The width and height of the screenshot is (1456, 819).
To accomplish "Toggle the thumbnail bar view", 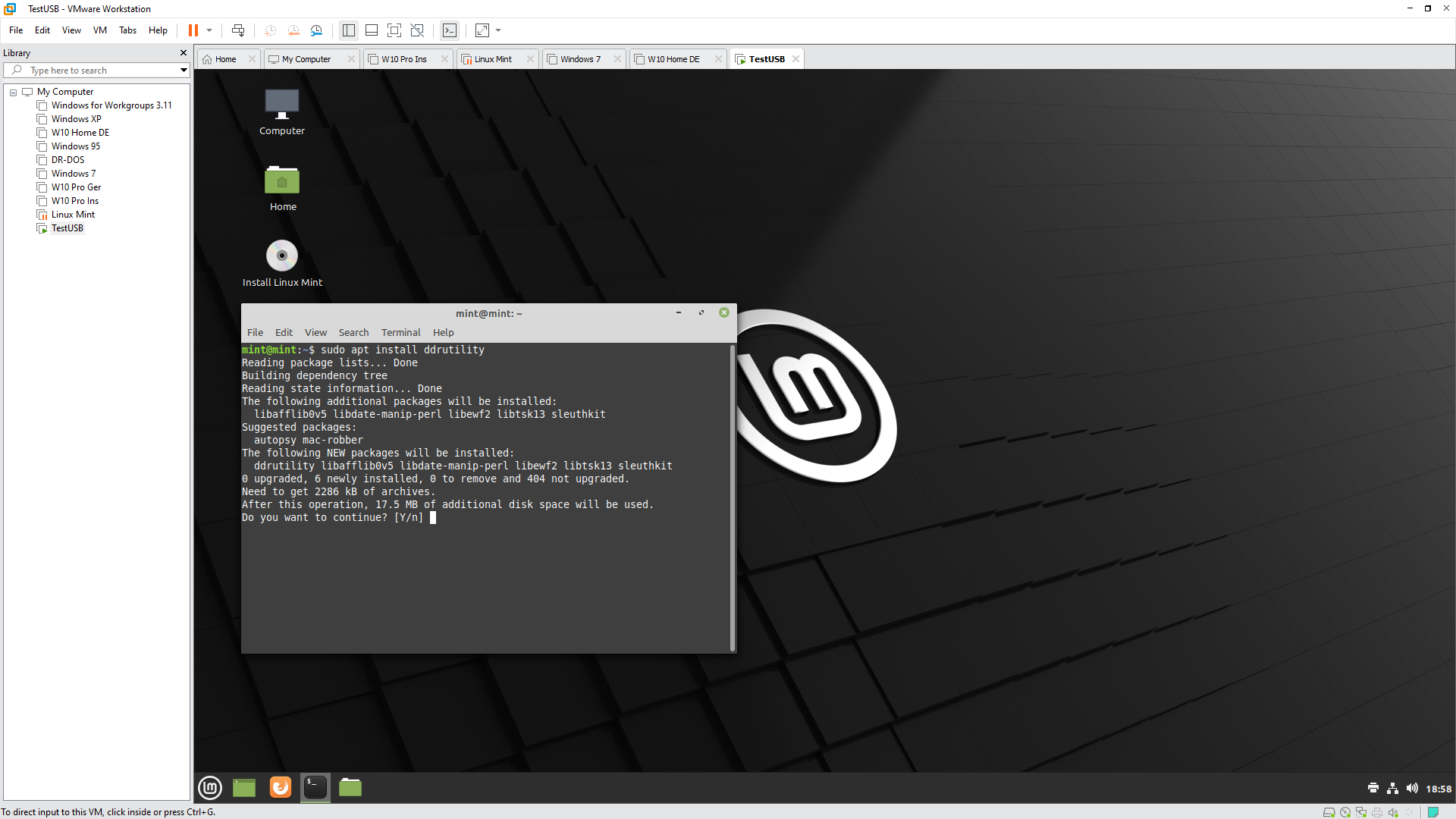I will pyautogui.click(x=372, y=30).
